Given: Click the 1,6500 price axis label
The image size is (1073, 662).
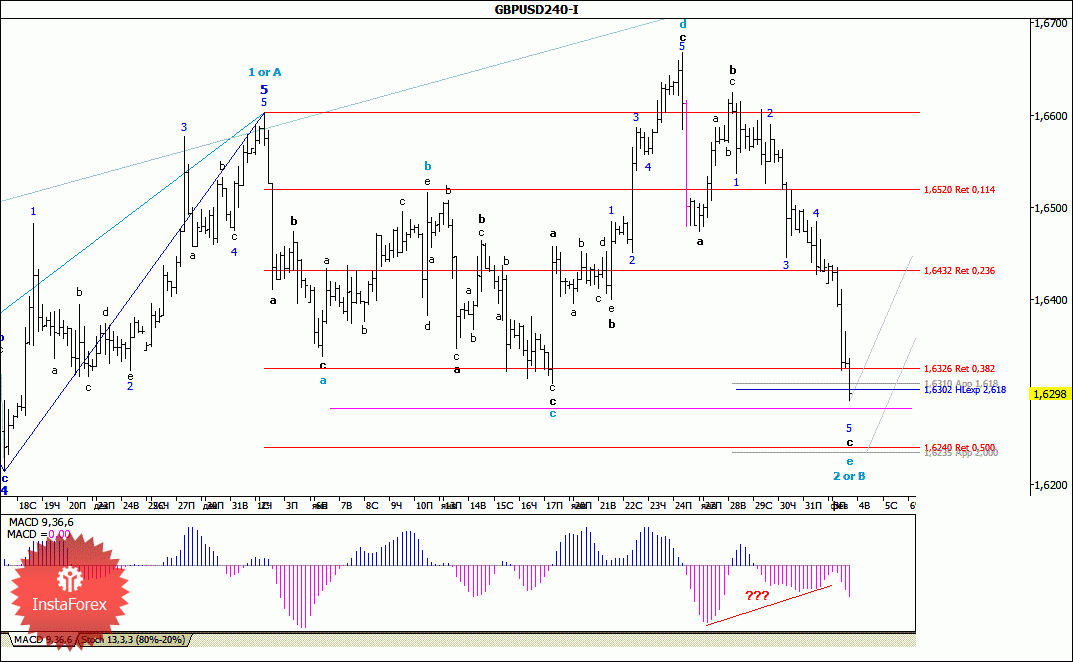Looking at the screenshot, I should [1050, 208].
